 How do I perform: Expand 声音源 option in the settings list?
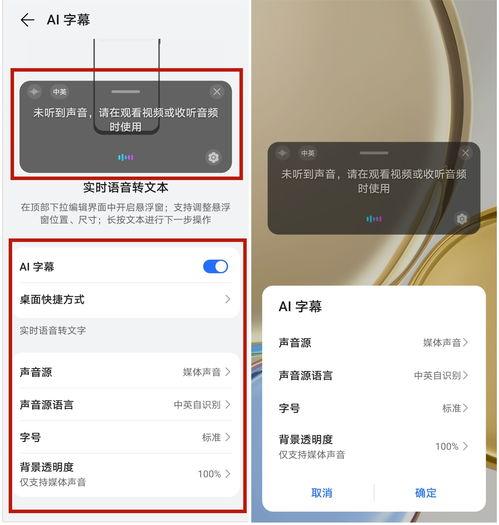[x=126, y=372]
